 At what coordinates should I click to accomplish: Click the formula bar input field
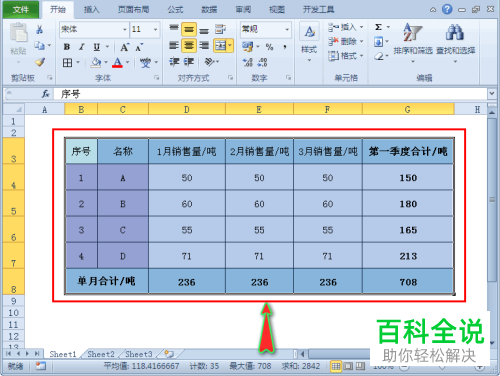pos(270,94)
